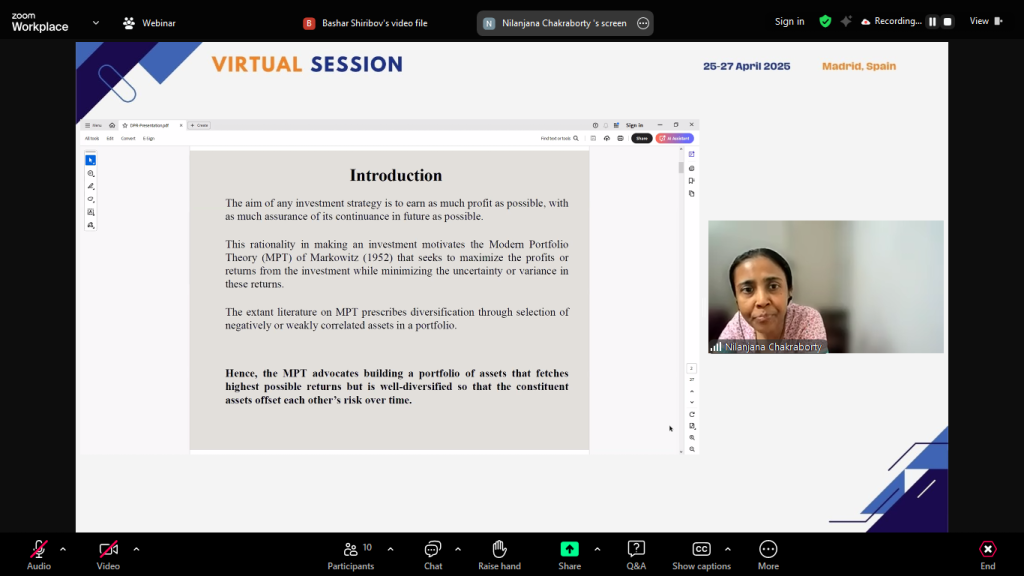Screen dimensions: 1024x576
Task: Expand the Audio options arrow
Action: coord(63,549)
